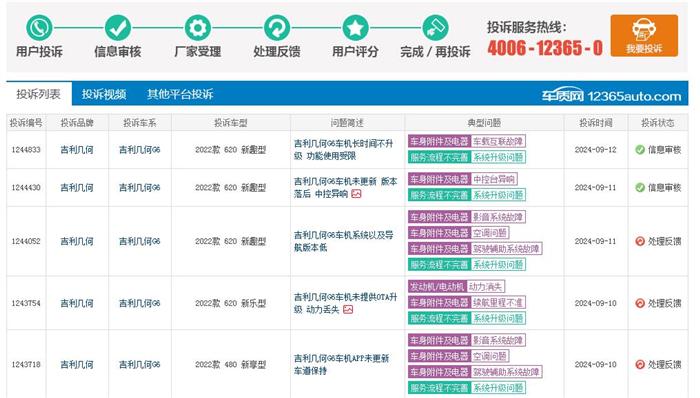Click the 信息审核 checkmark icon
700x398 pixels.
(x=118, y=28)
